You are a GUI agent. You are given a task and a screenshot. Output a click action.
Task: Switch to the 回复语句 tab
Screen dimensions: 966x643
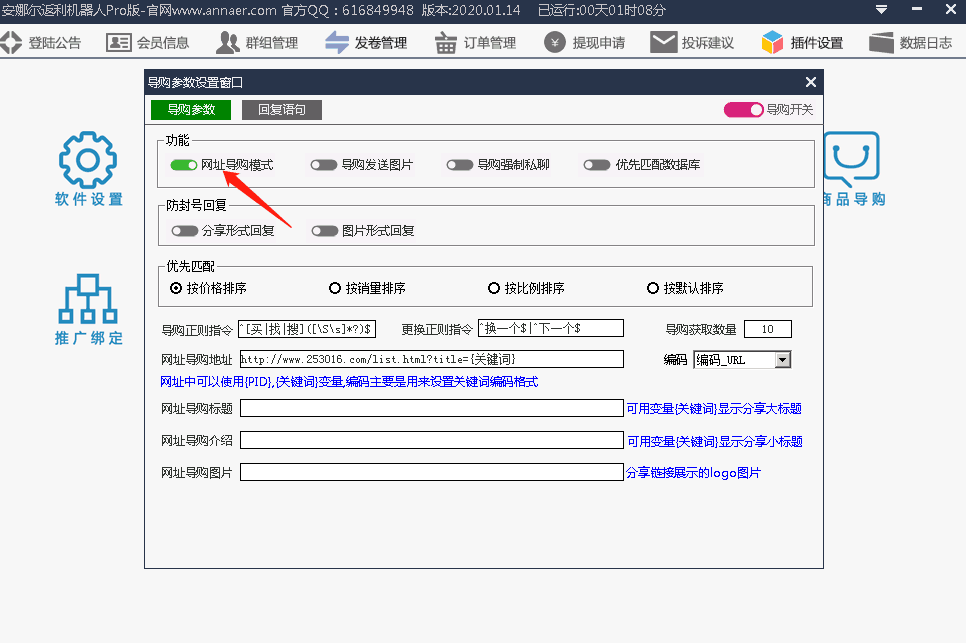(282, 110)
